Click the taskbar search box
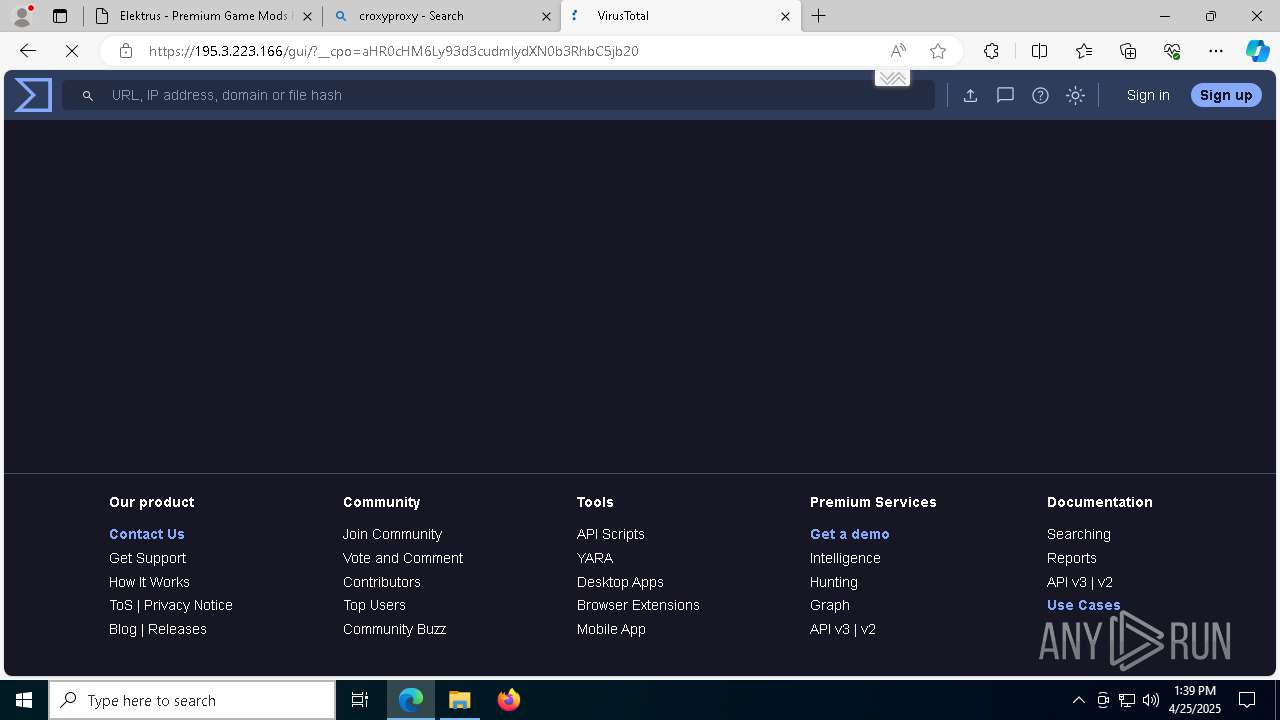 pyautogui.click(x=192, y=700)
